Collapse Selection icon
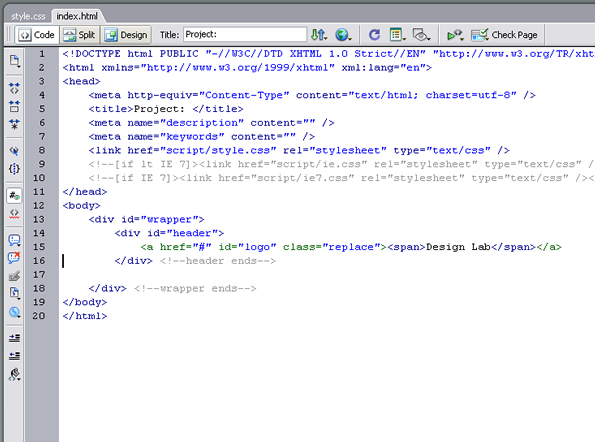The height and width of the screenshot is (442, 595). [x=14, y=106]
